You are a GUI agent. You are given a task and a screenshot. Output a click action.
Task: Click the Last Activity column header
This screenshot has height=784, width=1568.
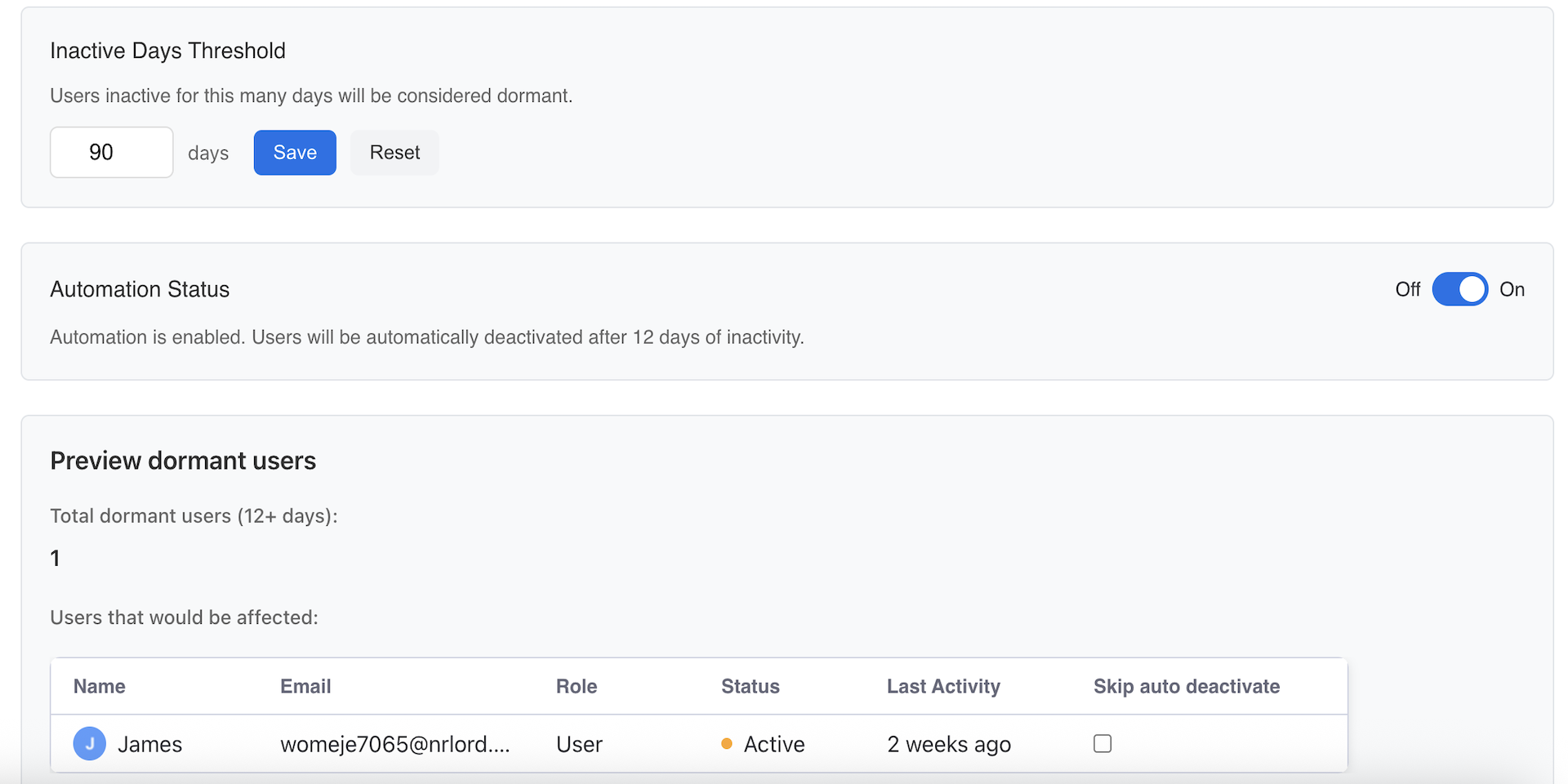[x=943, y=687]
